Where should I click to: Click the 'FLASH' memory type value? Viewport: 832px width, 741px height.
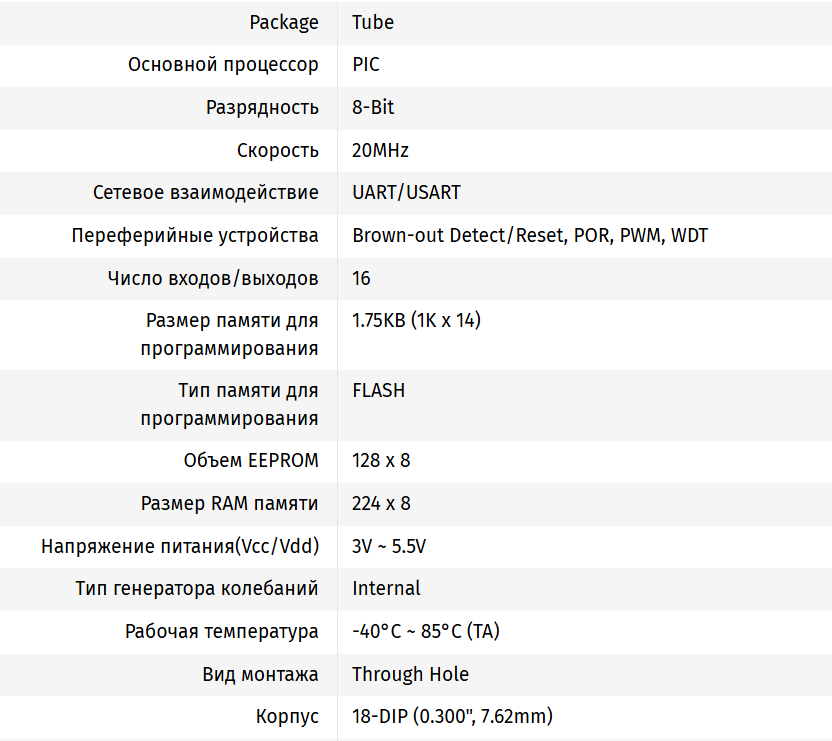coord(378,391)
